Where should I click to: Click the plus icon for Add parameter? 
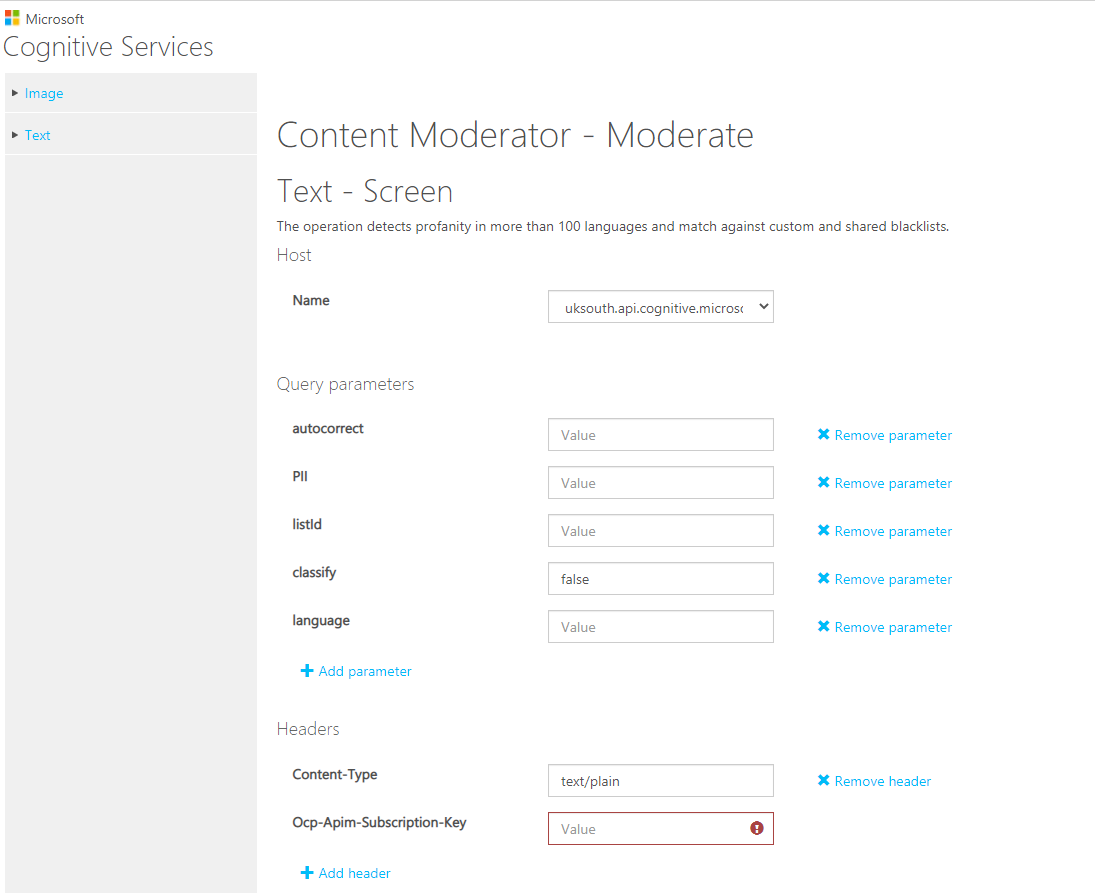tap(307, 671)
